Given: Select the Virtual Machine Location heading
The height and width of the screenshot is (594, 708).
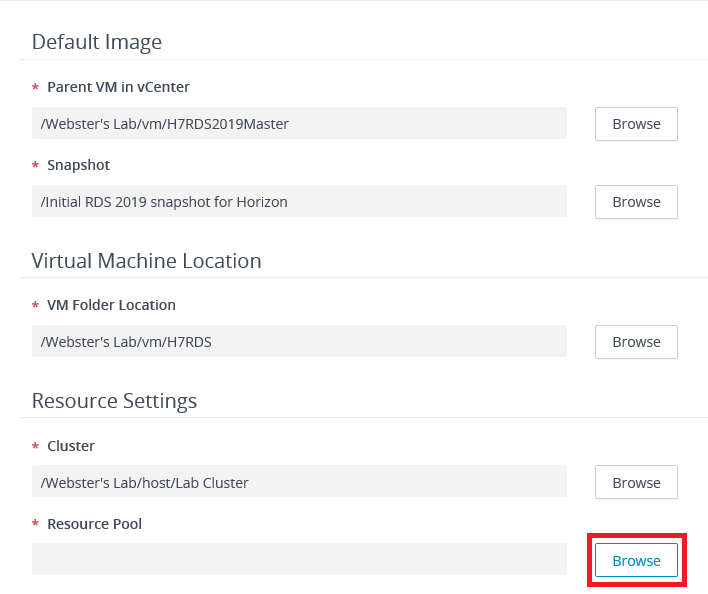Looking at the screenshot, I should (146, 261).
